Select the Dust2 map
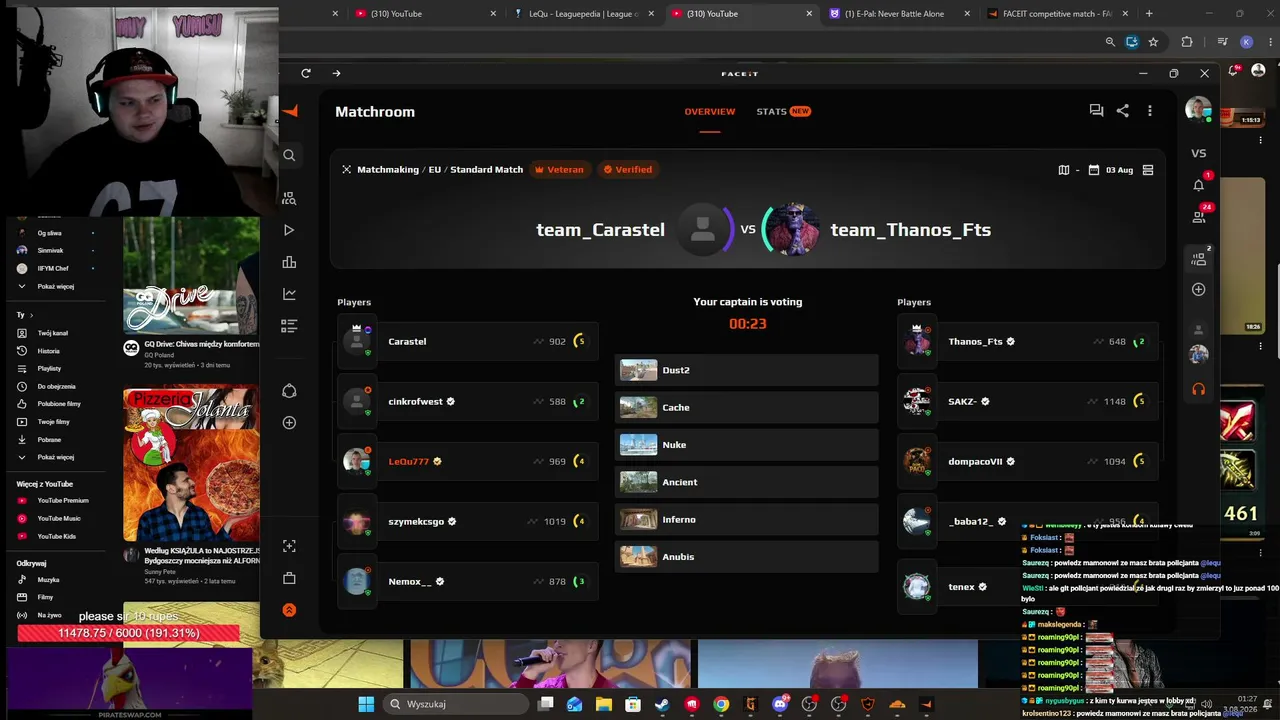The width and height of the screenshot is (1280, 720). tap(747, 370)
